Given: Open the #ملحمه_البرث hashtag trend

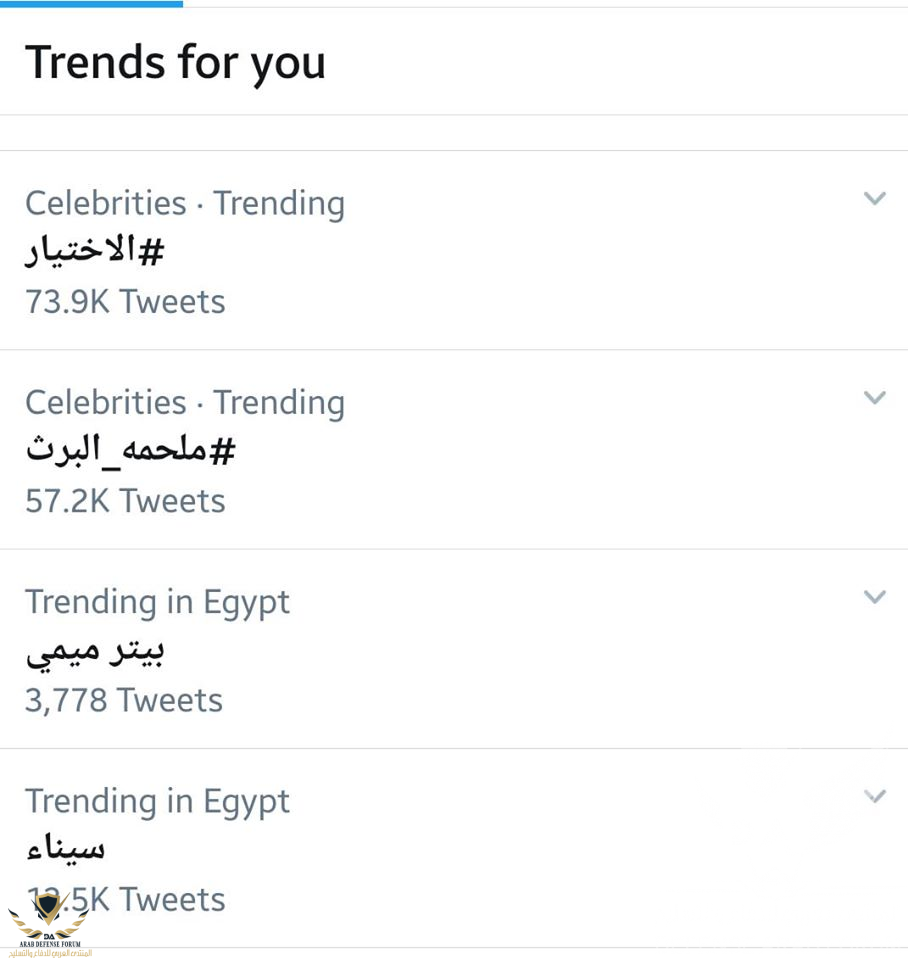Looking at the screenshot, I should (130, 450).
